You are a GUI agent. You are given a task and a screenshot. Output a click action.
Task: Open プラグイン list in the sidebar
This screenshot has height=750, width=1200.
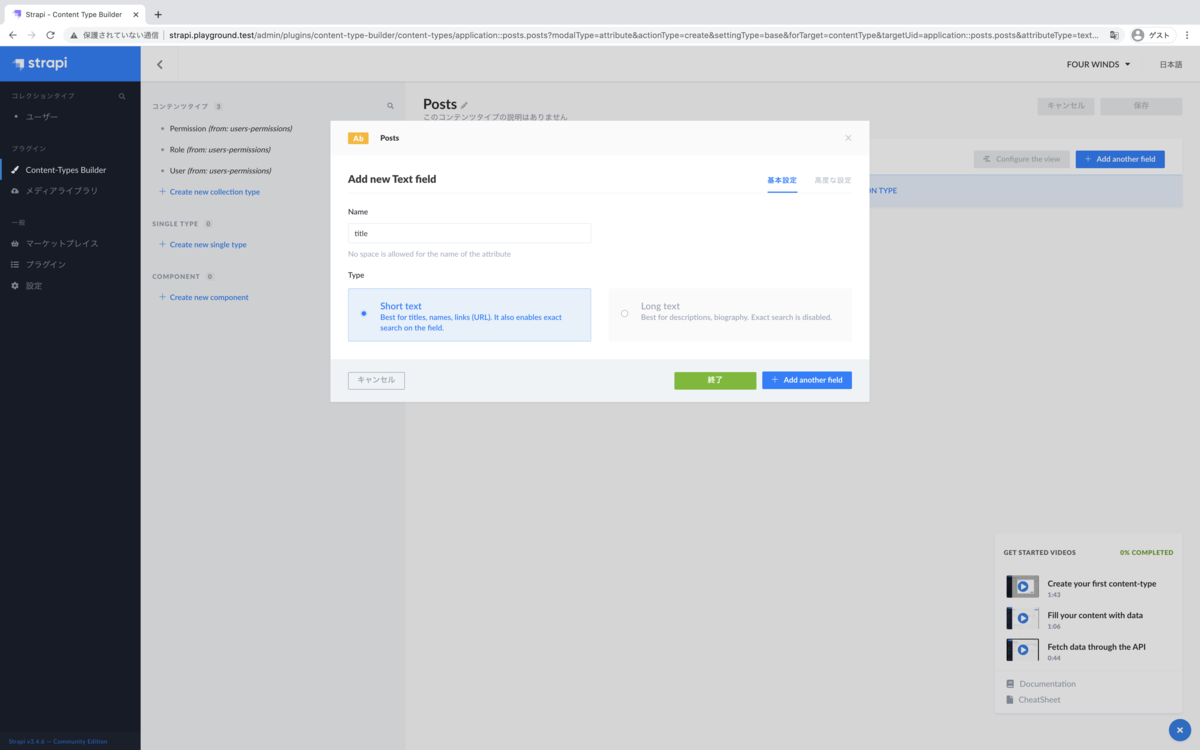coord(45,264)
